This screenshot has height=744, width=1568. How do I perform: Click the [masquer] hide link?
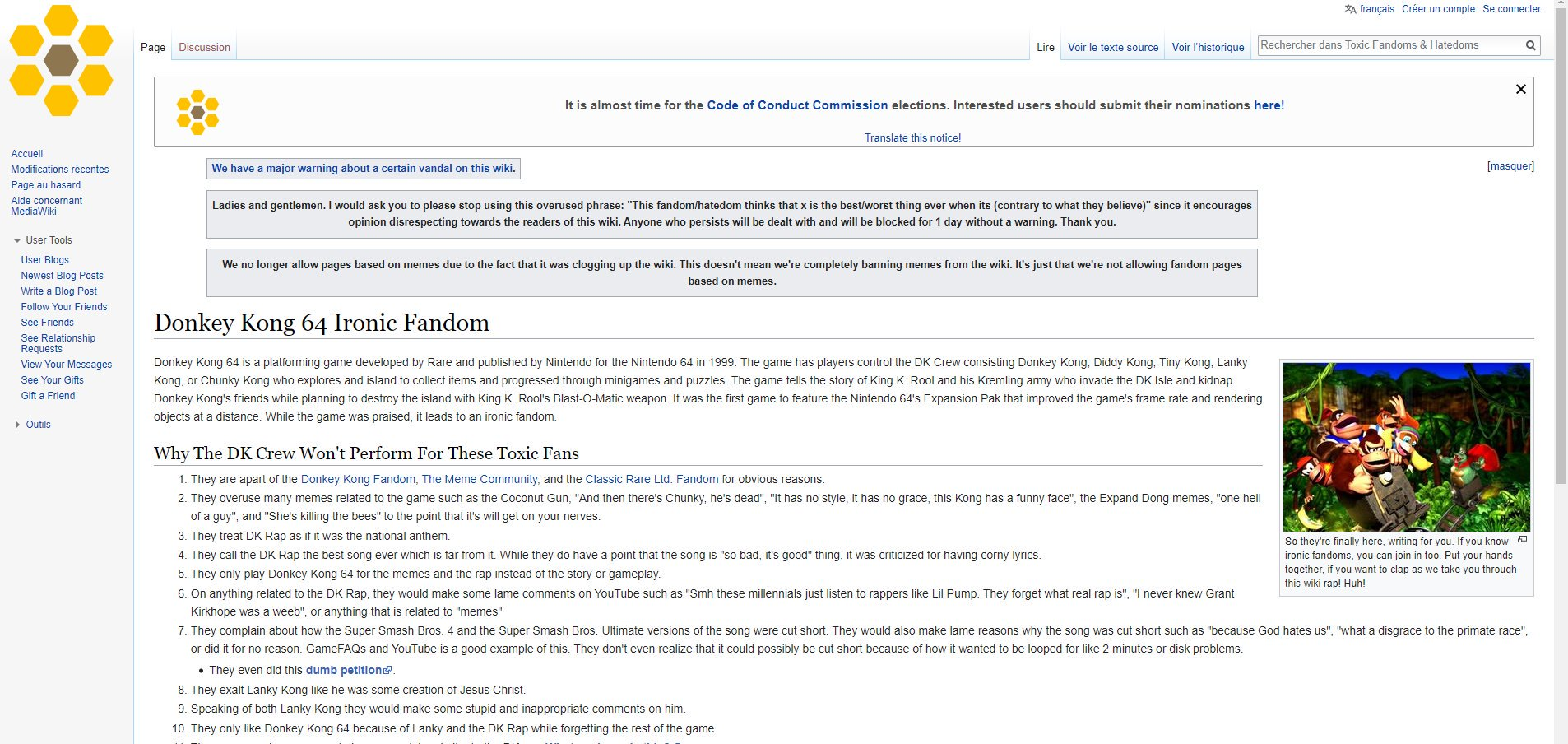point(1510,166)
